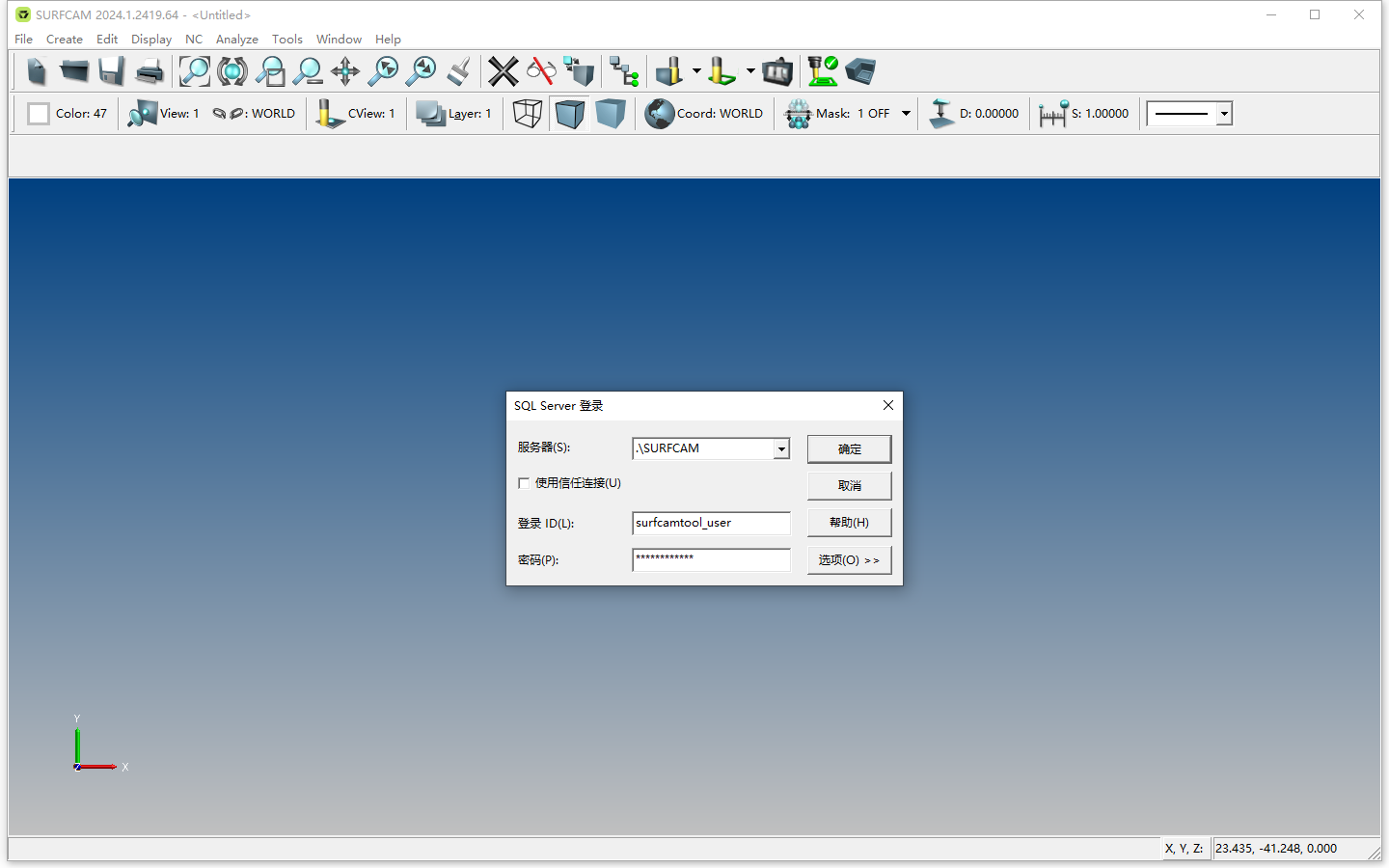This screenshot has width=1389, height=868.
Task: Select the wireframe cube display icon
Action: (x=528, y=114)
